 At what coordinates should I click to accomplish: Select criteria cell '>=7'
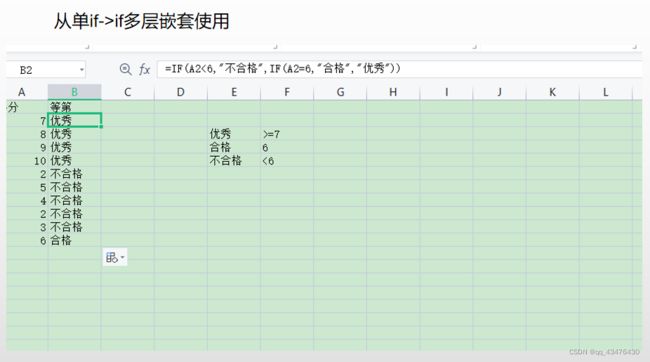coord(287,134)
